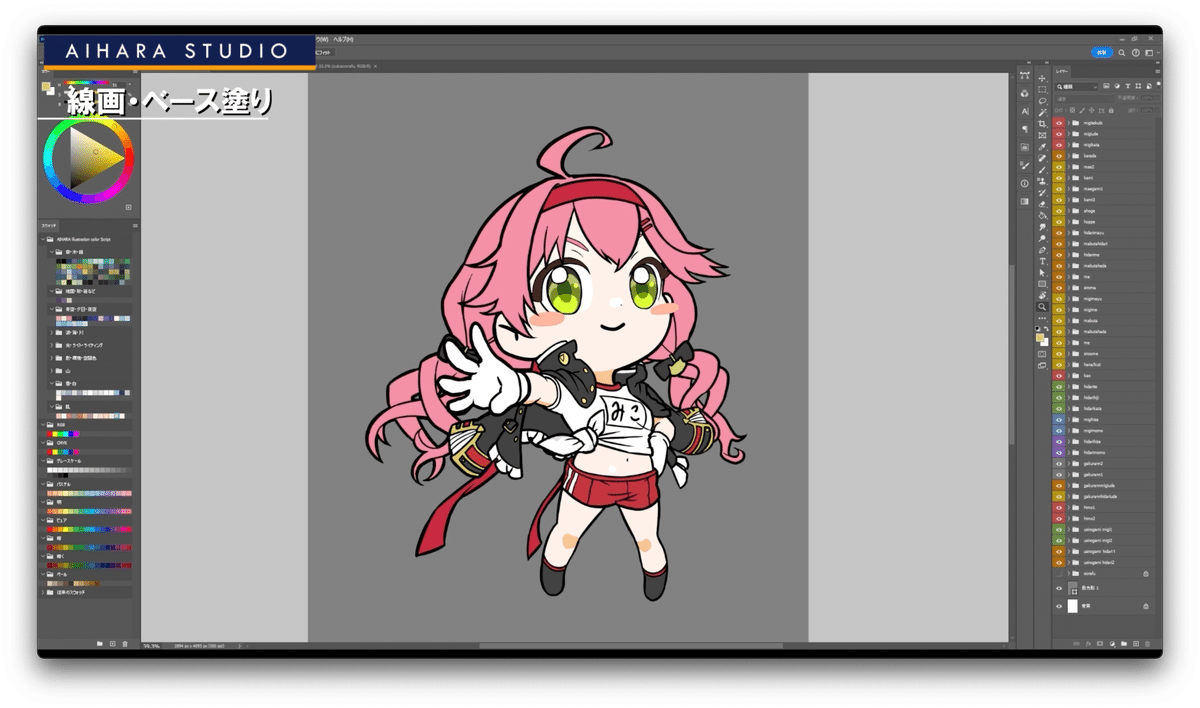This screenshot has height=708, width=1200.
Task: Select the History Brush tool
Action: [1042, 192]
